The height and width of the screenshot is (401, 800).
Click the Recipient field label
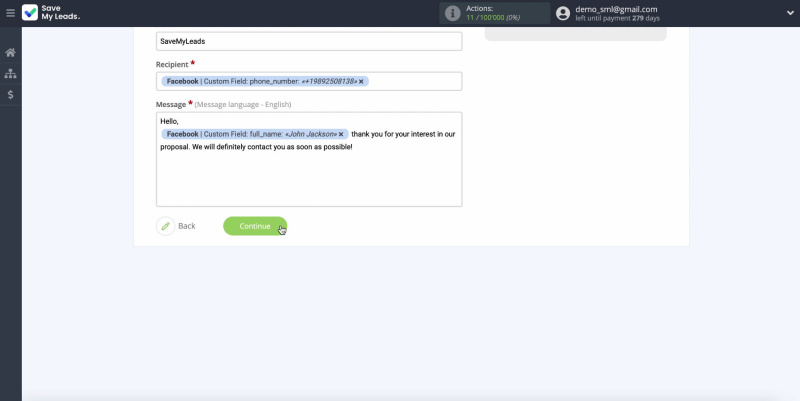tap(172, 64)
